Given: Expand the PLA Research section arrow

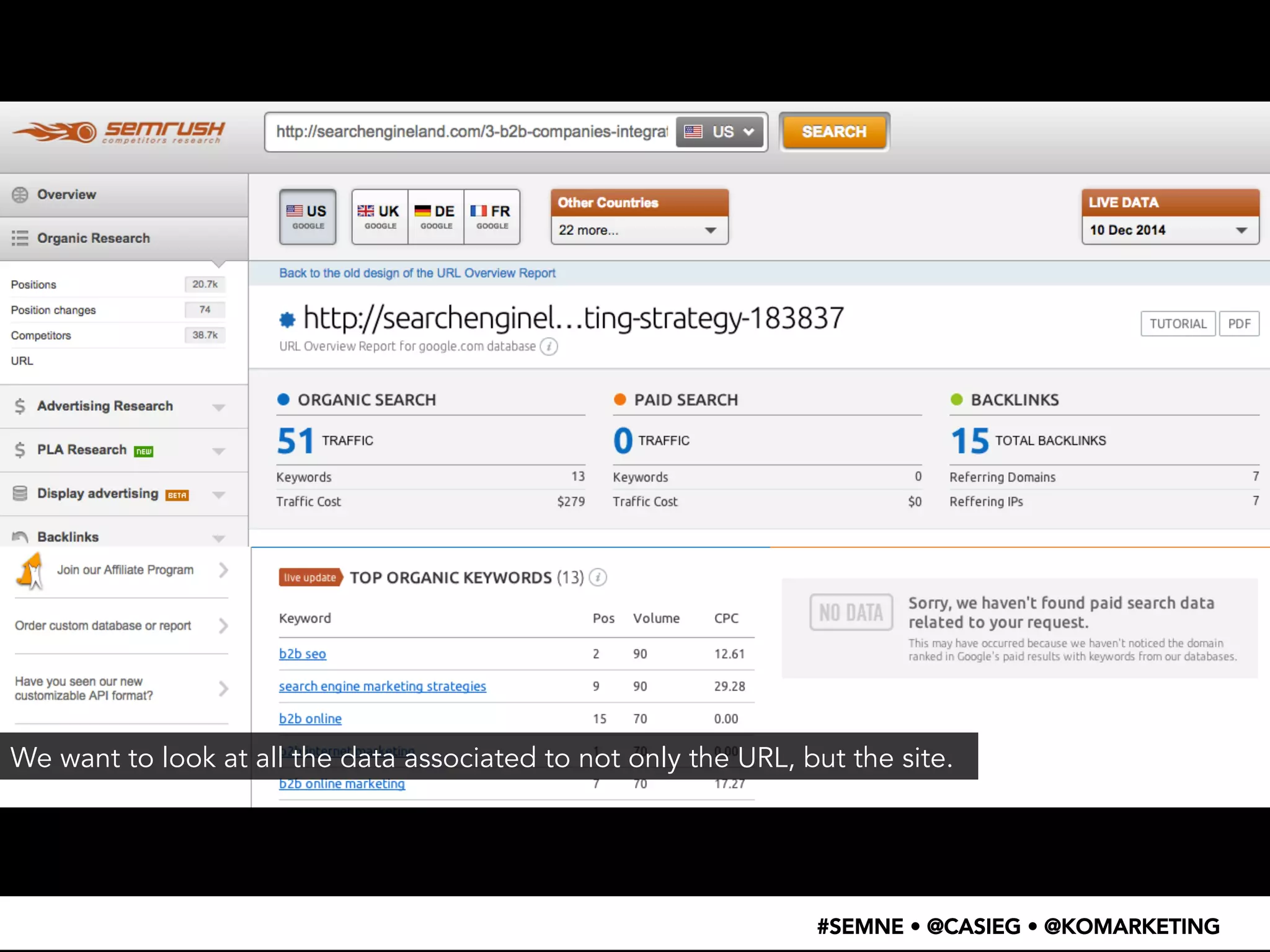Looking at the screenshot, I should point(218,451).
